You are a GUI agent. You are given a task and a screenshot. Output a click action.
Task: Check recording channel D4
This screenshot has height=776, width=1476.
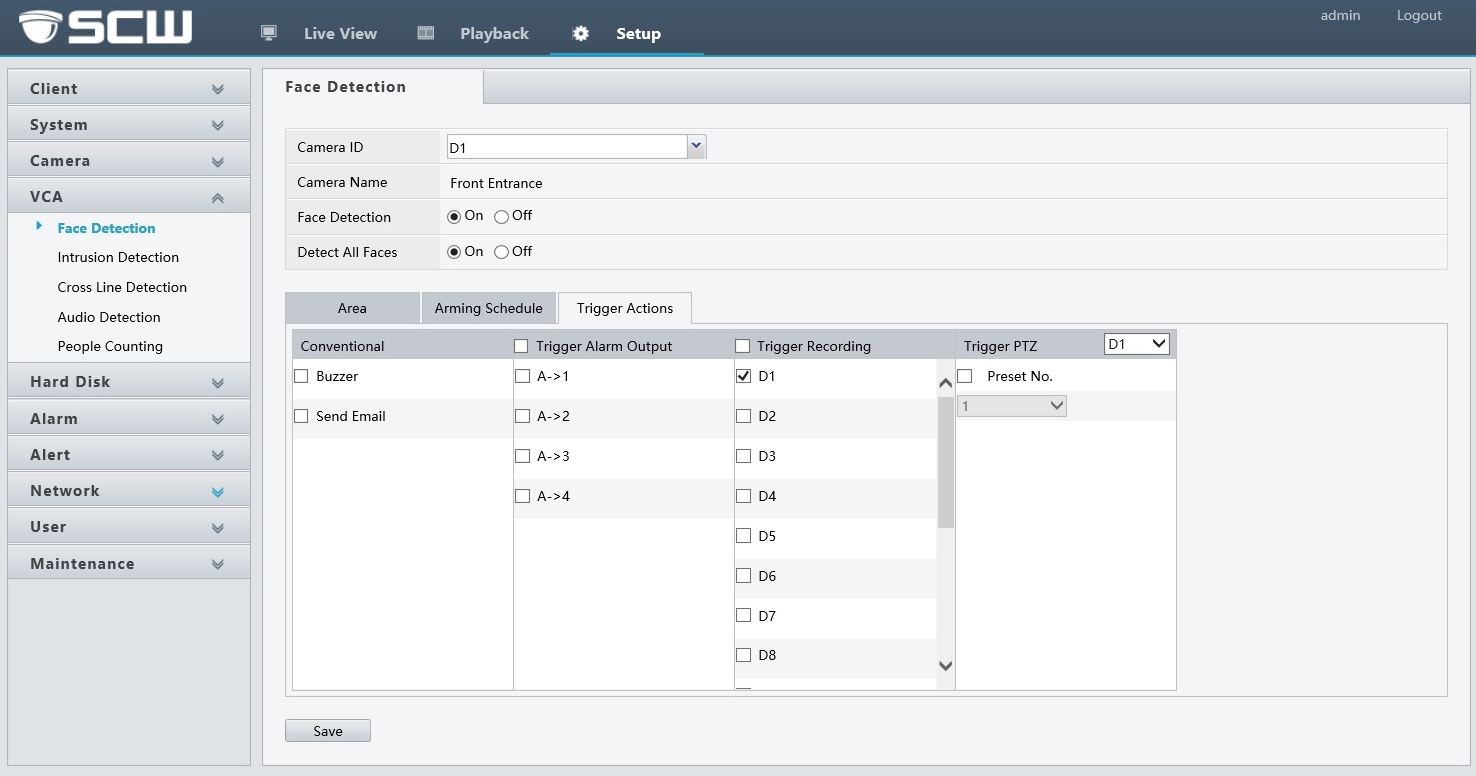click(743, 496)
